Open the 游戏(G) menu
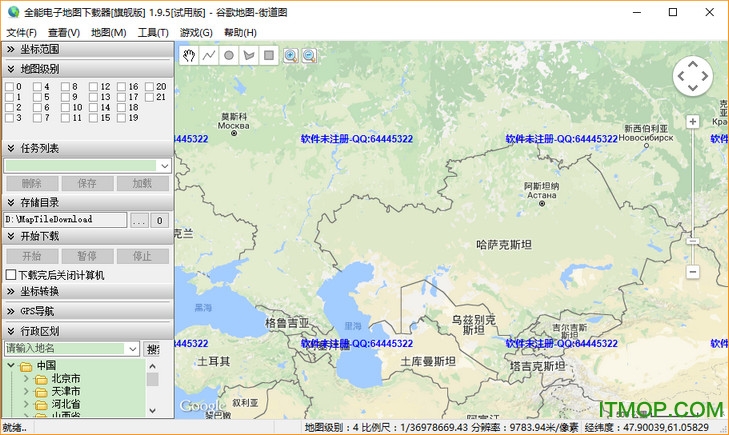This screenshot has height=435, width=729. tap(196, 33)
